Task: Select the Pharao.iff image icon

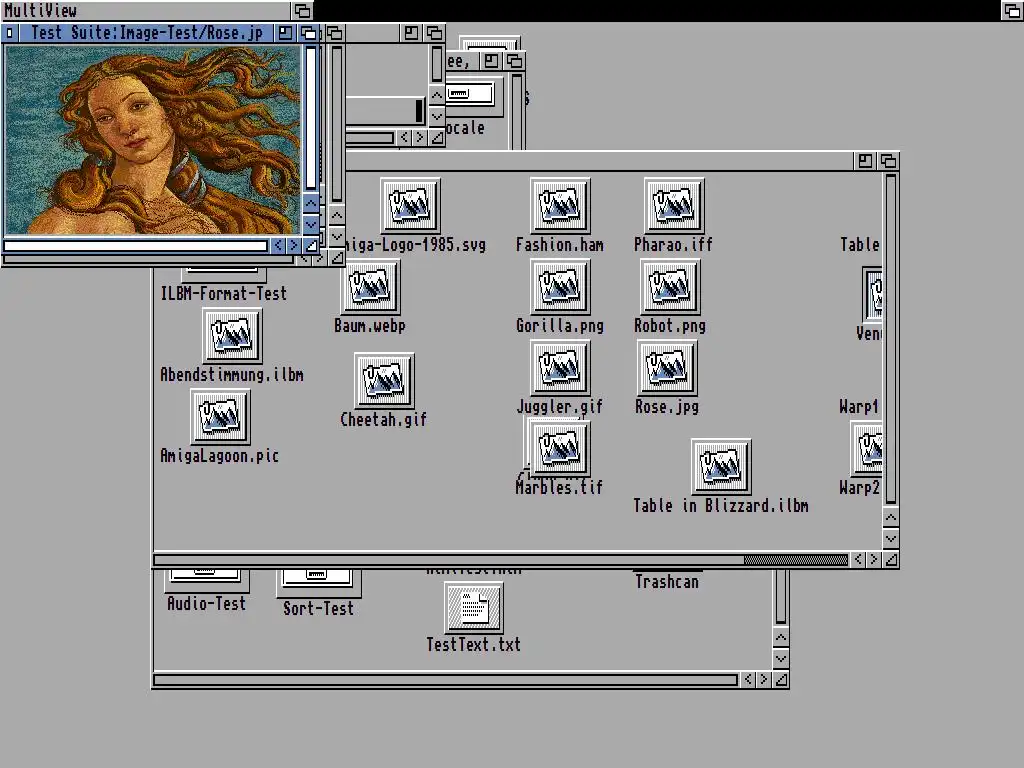Action: pyautogui.click(x=673, y=205)
